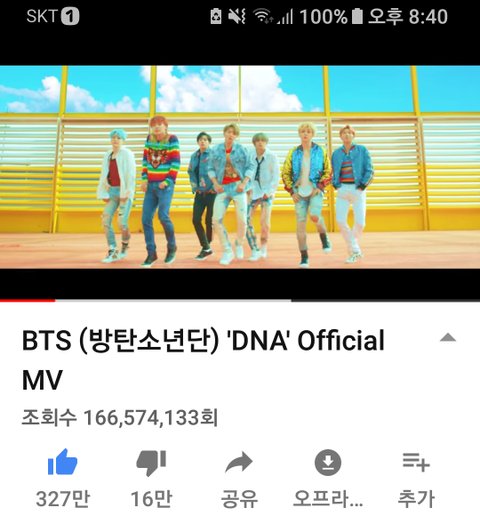Collapse the video description with the arrow
Image resolution: width=480 pixels, height=516 pixels.
click(x=448, y=338)
